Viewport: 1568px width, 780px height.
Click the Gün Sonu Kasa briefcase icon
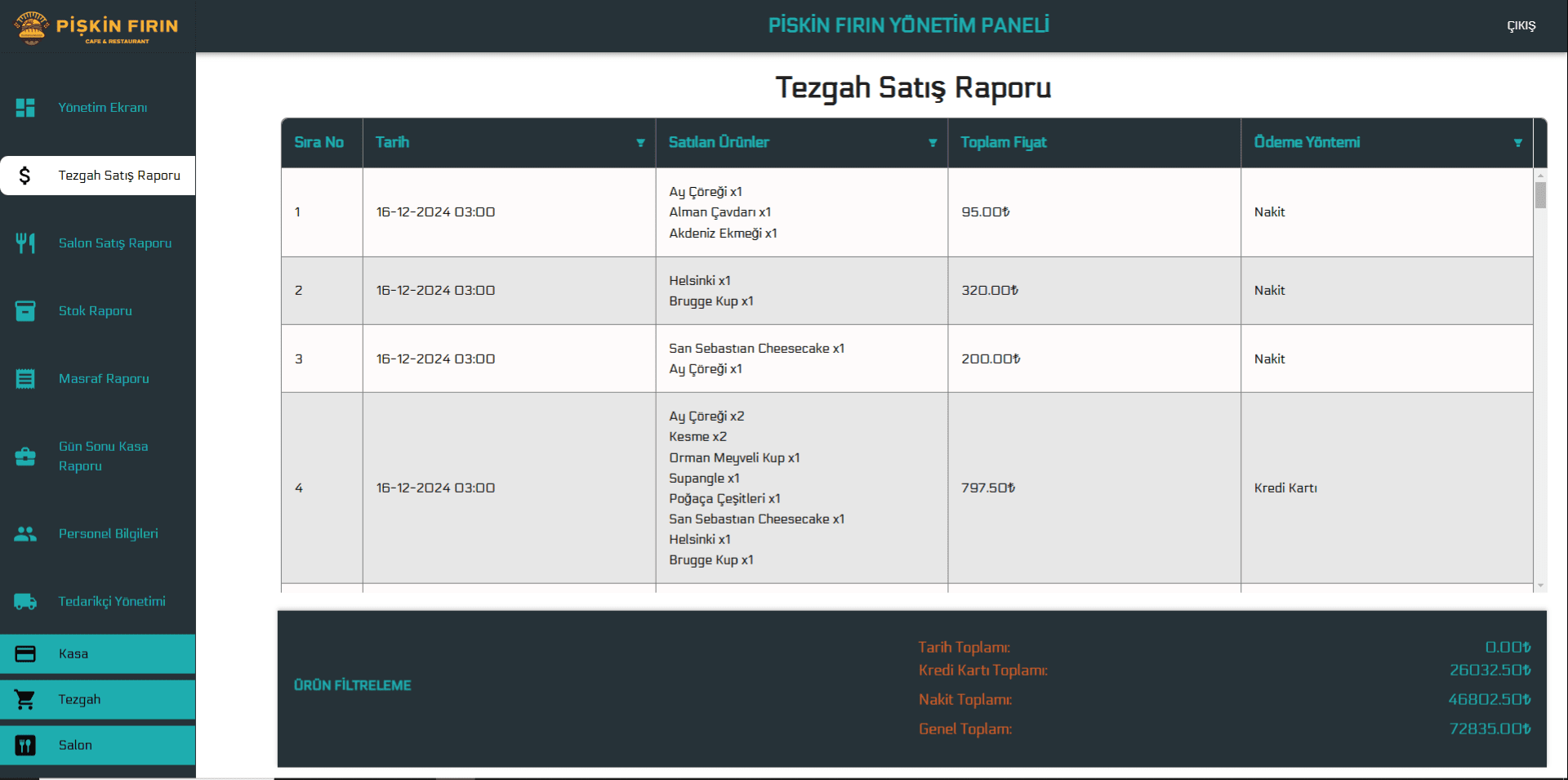pyautogui.click(x=25, y=457)
